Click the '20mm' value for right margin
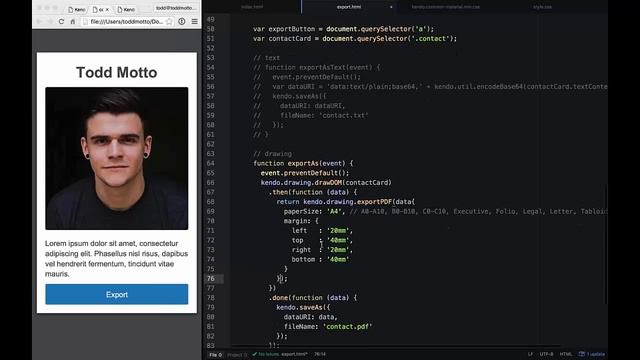640x360 pixels. click(338, 250)
